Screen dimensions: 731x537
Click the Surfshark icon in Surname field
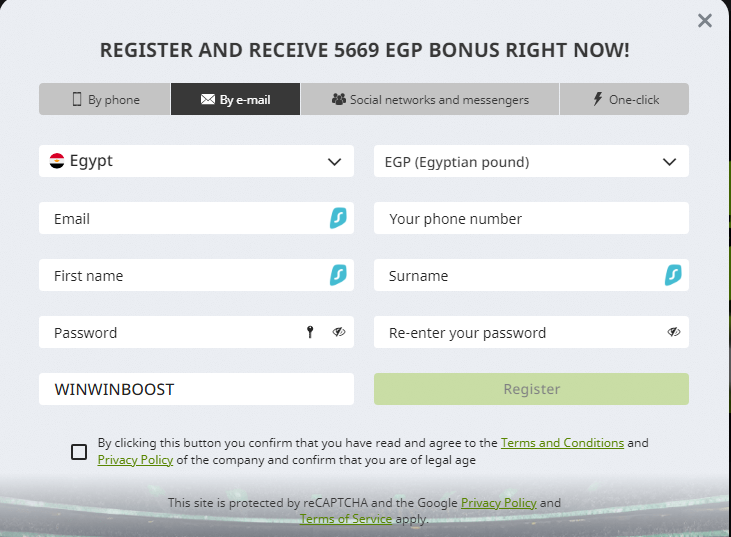[x=673, y=275]
